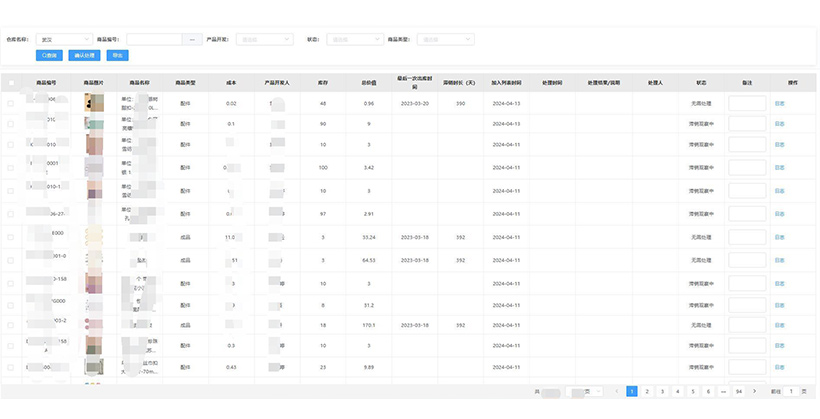Check the second table row checkbox
Image resolution: width=820 pixels, height=419 pixels.
coord(11,124)
